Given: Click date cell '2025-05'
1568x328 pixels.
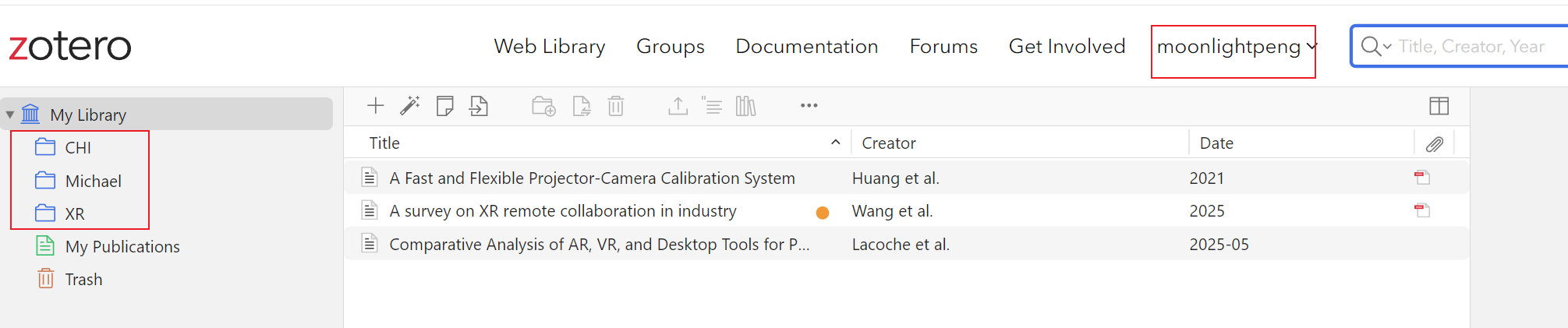Looking at the screenshot, I should [x=1219, y=245].
